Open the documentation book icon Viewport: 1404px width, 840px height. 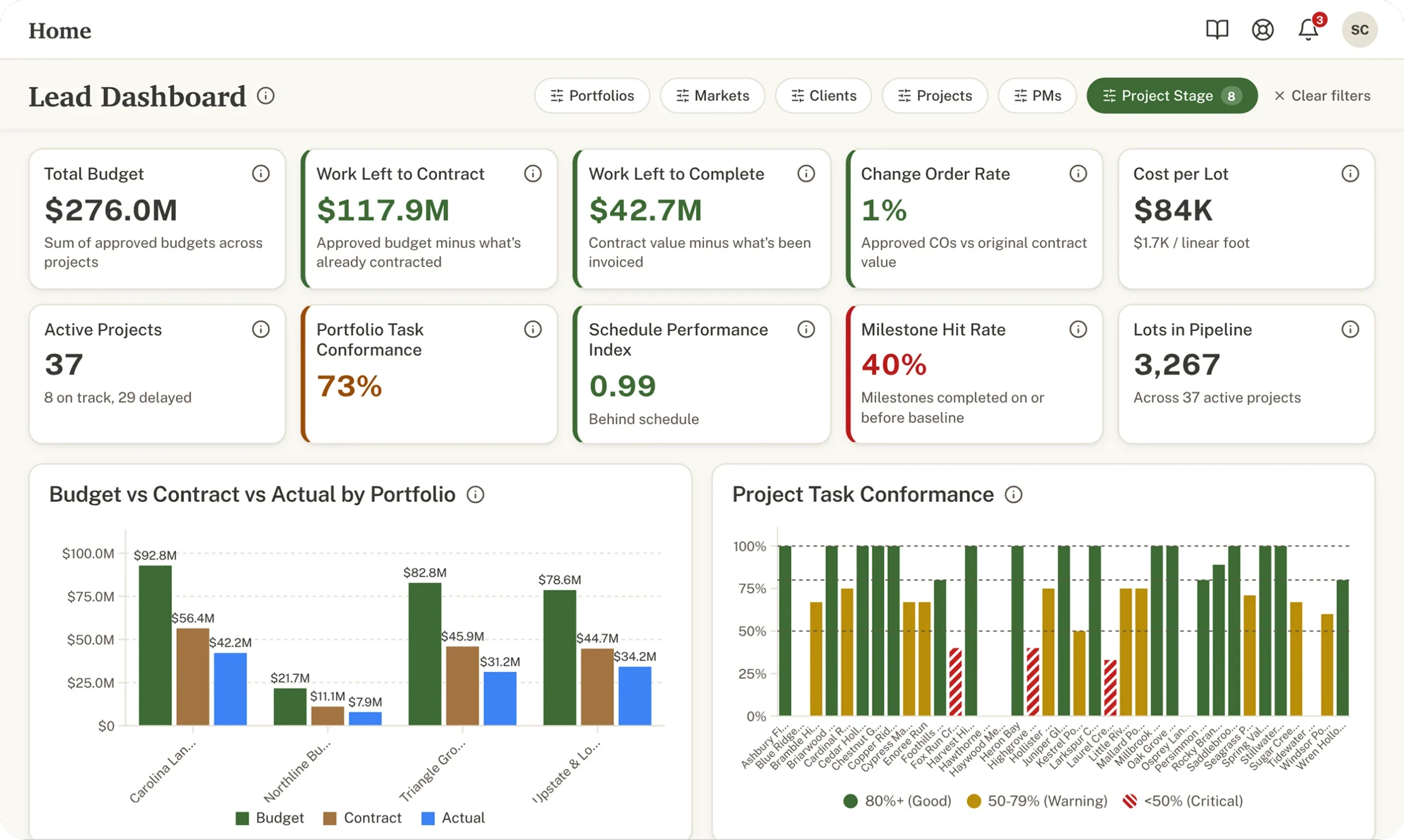point(1216,30)
